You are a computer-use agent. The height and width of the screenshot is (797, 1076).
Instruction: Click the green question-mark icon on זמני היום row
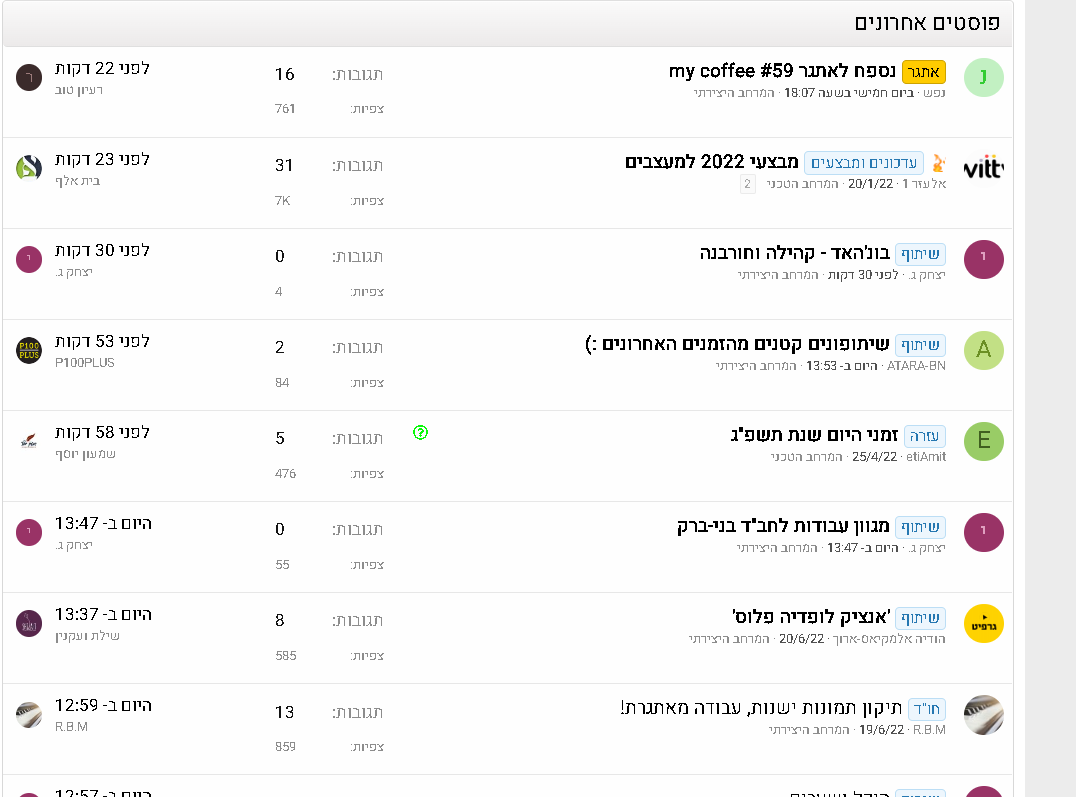(421, 433)
